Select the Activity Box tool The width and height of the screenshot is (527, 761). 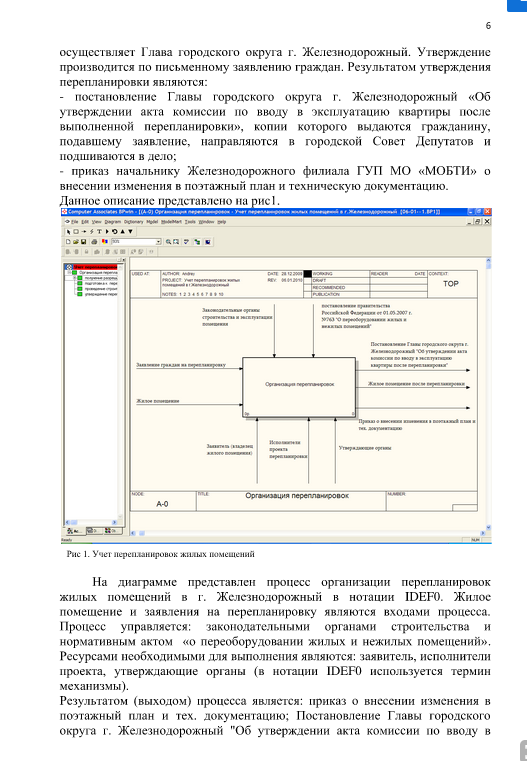coord(76,232)
